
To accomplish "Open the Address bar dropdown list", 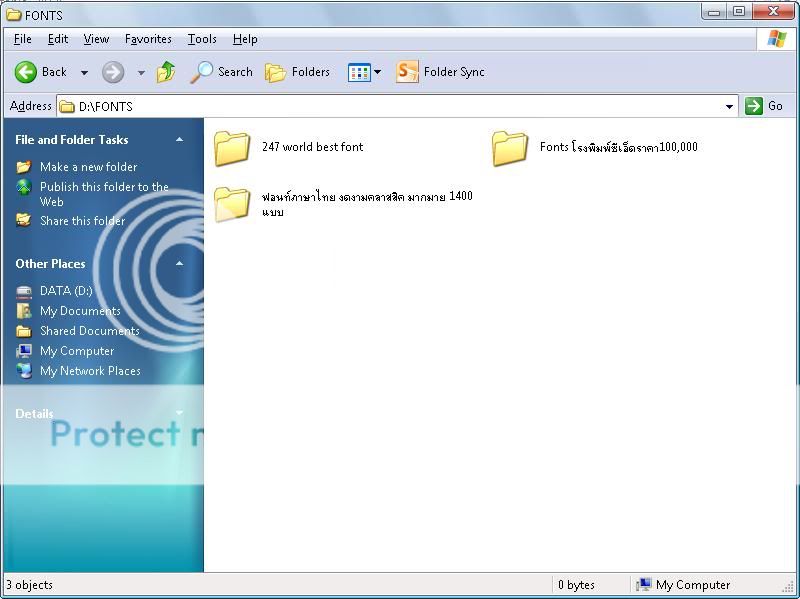I will pyautogui.click(x=729, y=106).
